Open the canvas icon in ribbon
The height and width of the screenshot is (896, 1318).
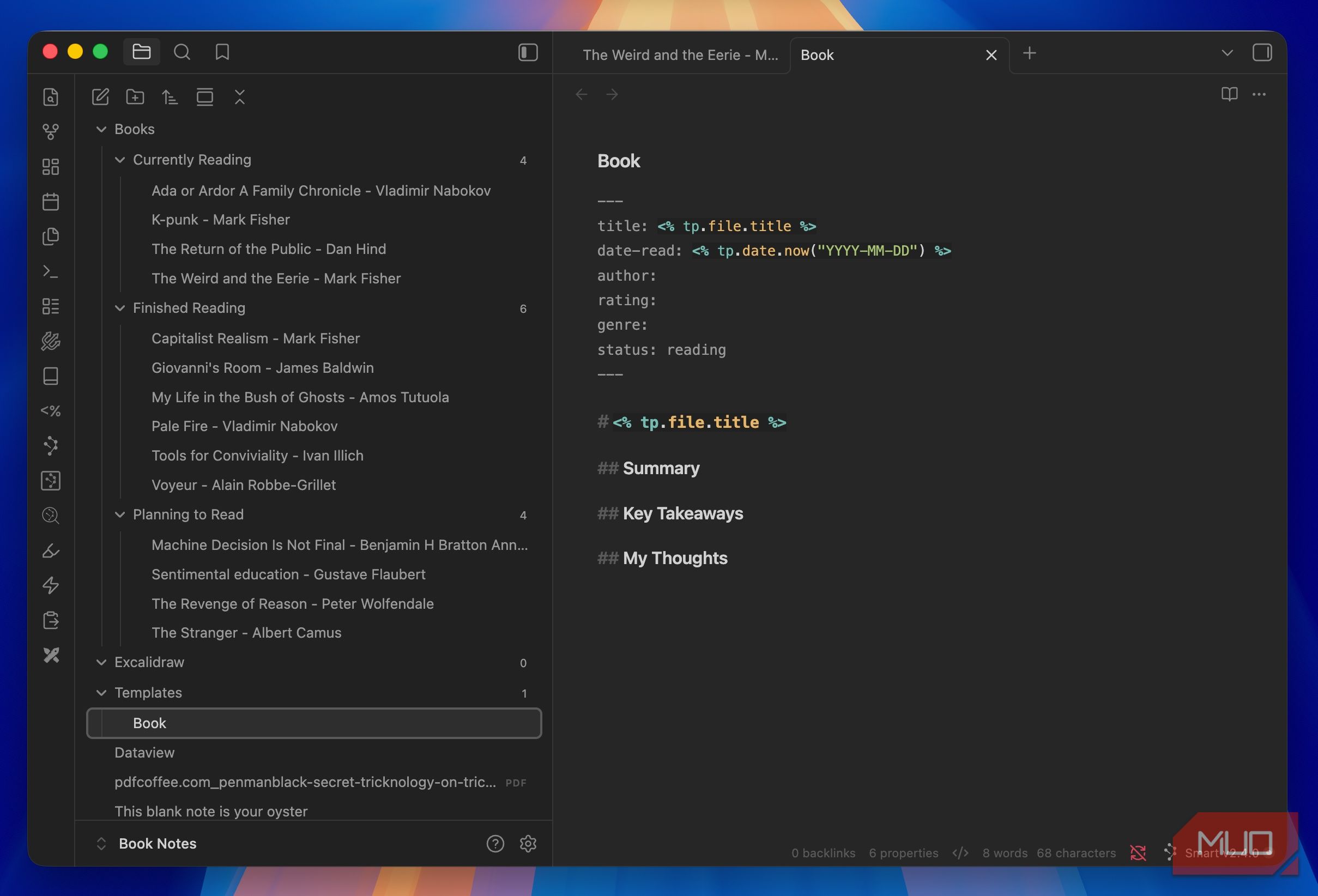click(x=51, y=167)
